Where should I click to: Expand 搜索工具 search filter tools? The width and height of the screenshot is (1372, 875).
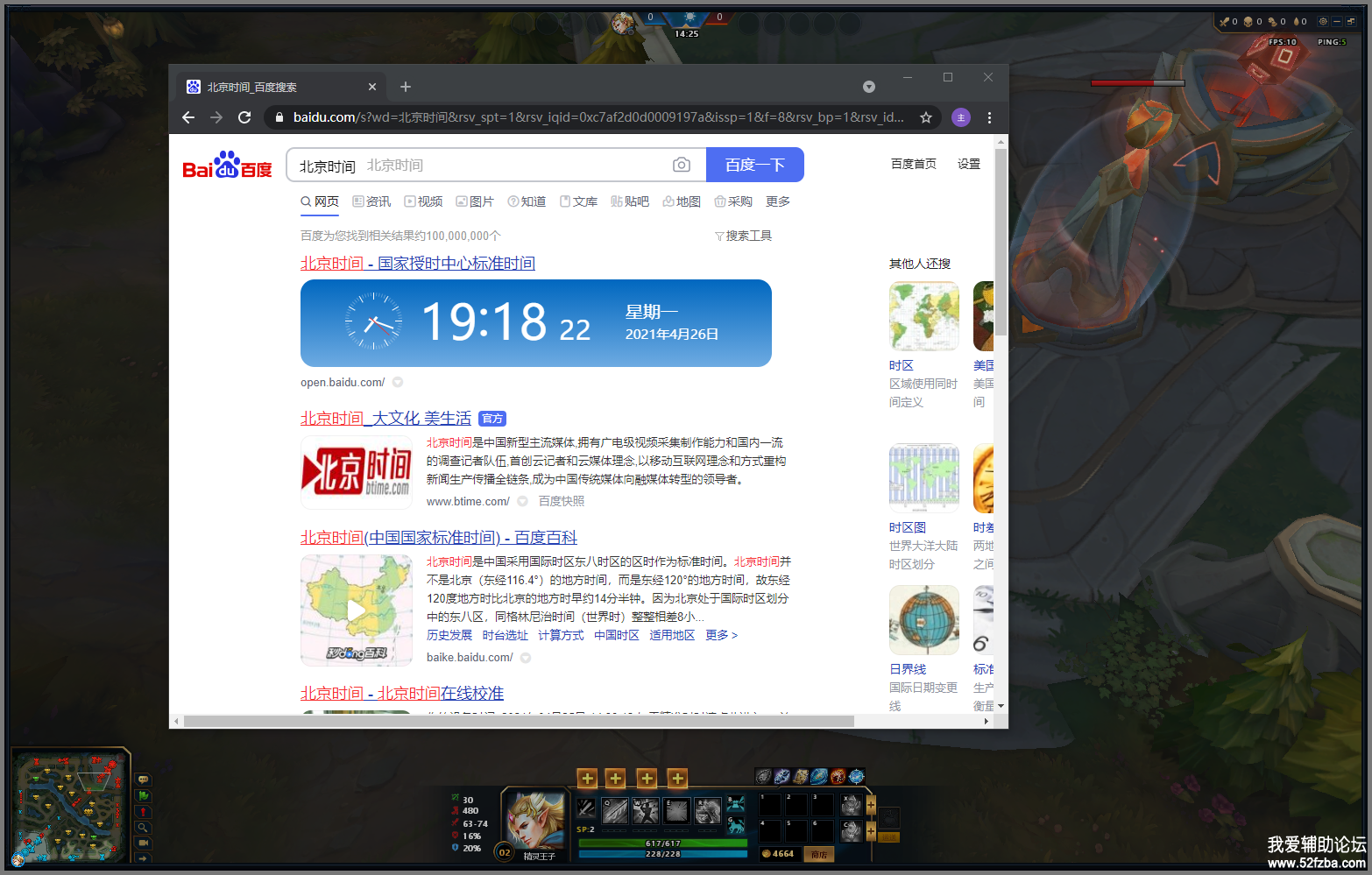743,236
